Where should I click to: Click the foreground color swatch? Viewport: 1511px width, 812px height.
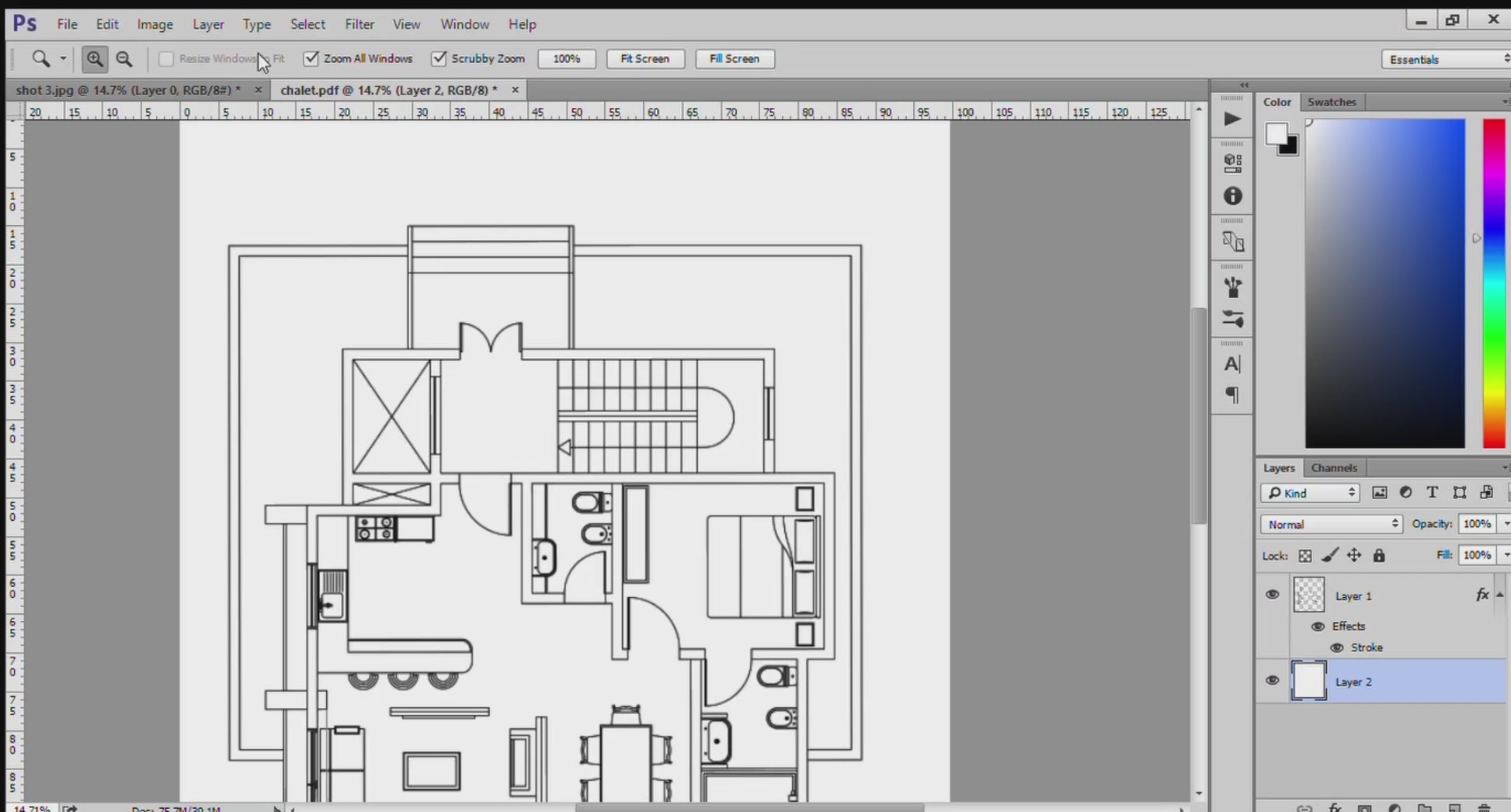[x=1275, y=134]
